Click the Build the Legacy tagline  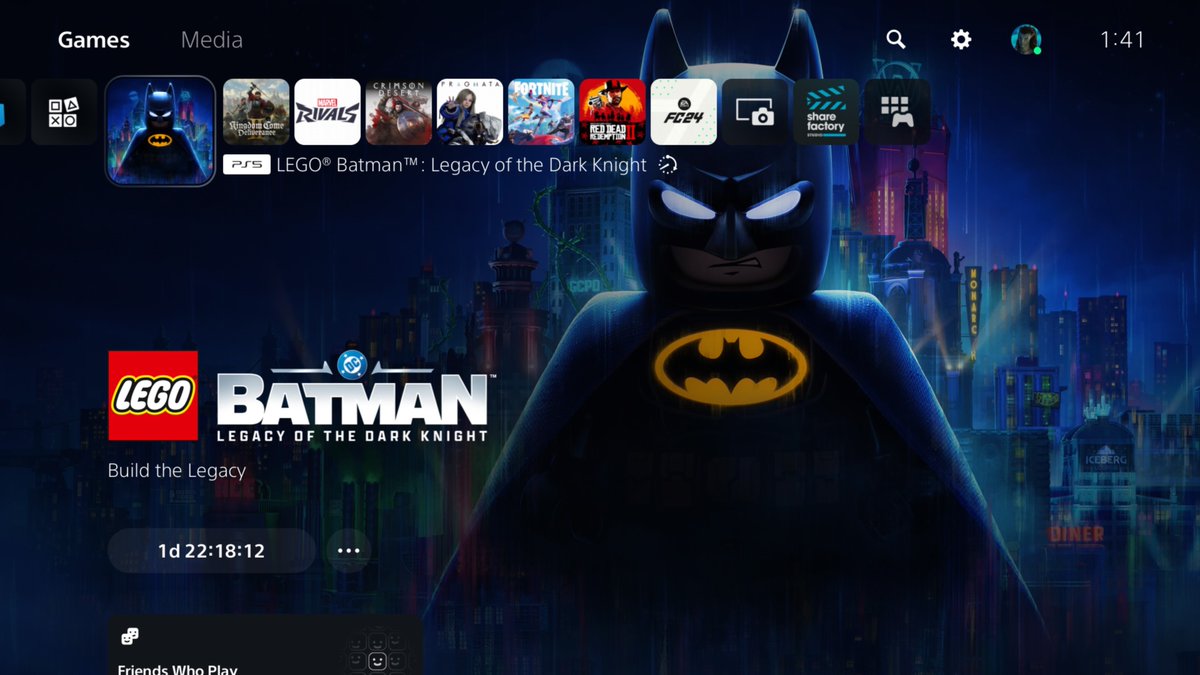[x=177, y=470]
